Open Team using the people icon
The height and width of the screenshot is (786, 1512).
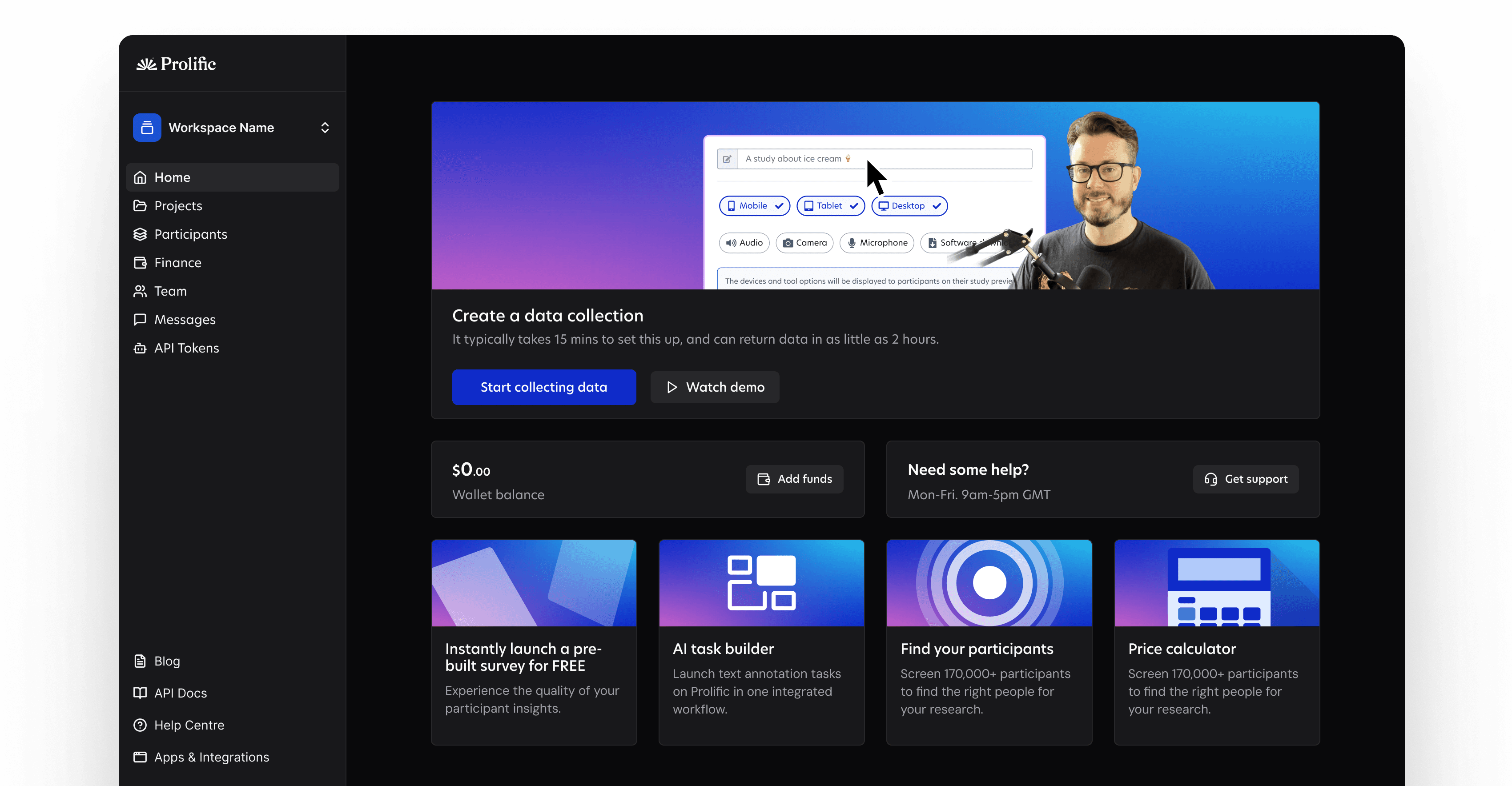tap(140, 291)
